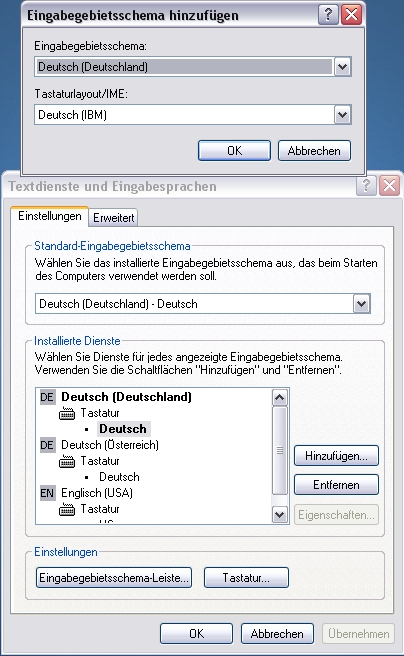Click keyboard icon under Deutsch (Österreich)

pos(67,461)
